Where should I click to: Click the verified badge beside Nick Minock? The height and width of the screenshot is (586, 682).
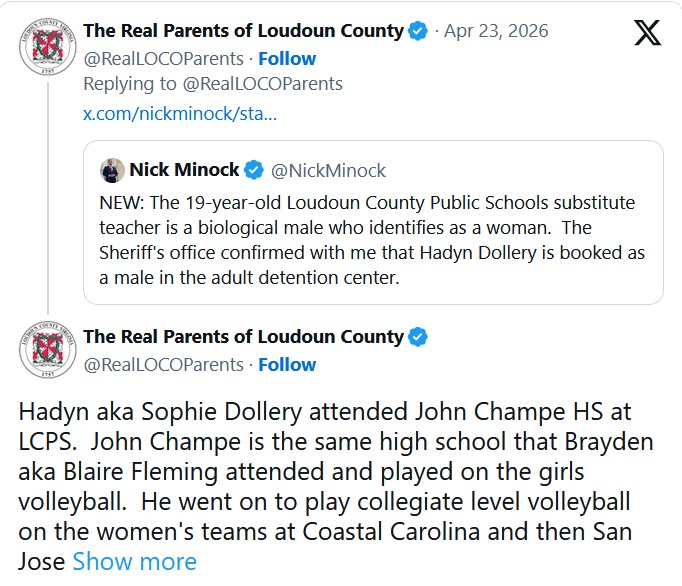[x=255, y=170]
